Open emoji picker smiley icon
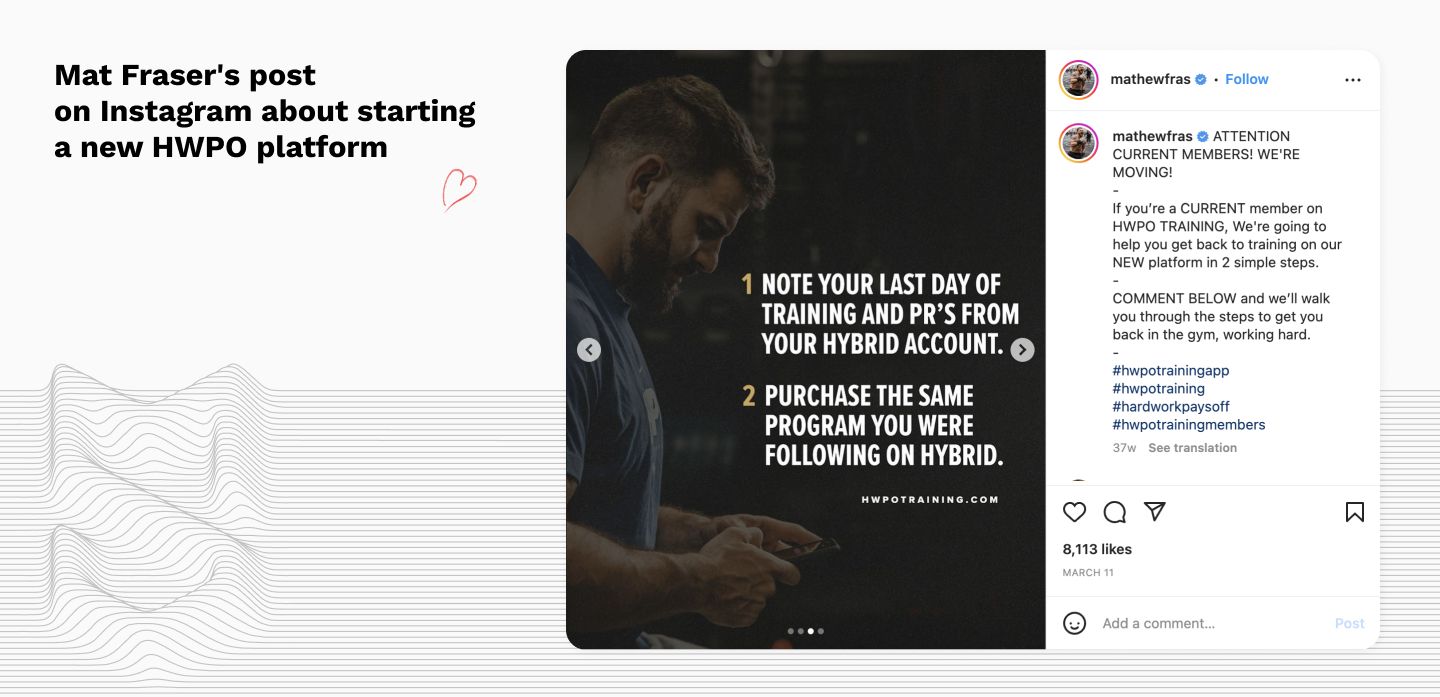The width and height of the screenshot is (1440, 697). pyautogui.click(x=1074, y=623)
